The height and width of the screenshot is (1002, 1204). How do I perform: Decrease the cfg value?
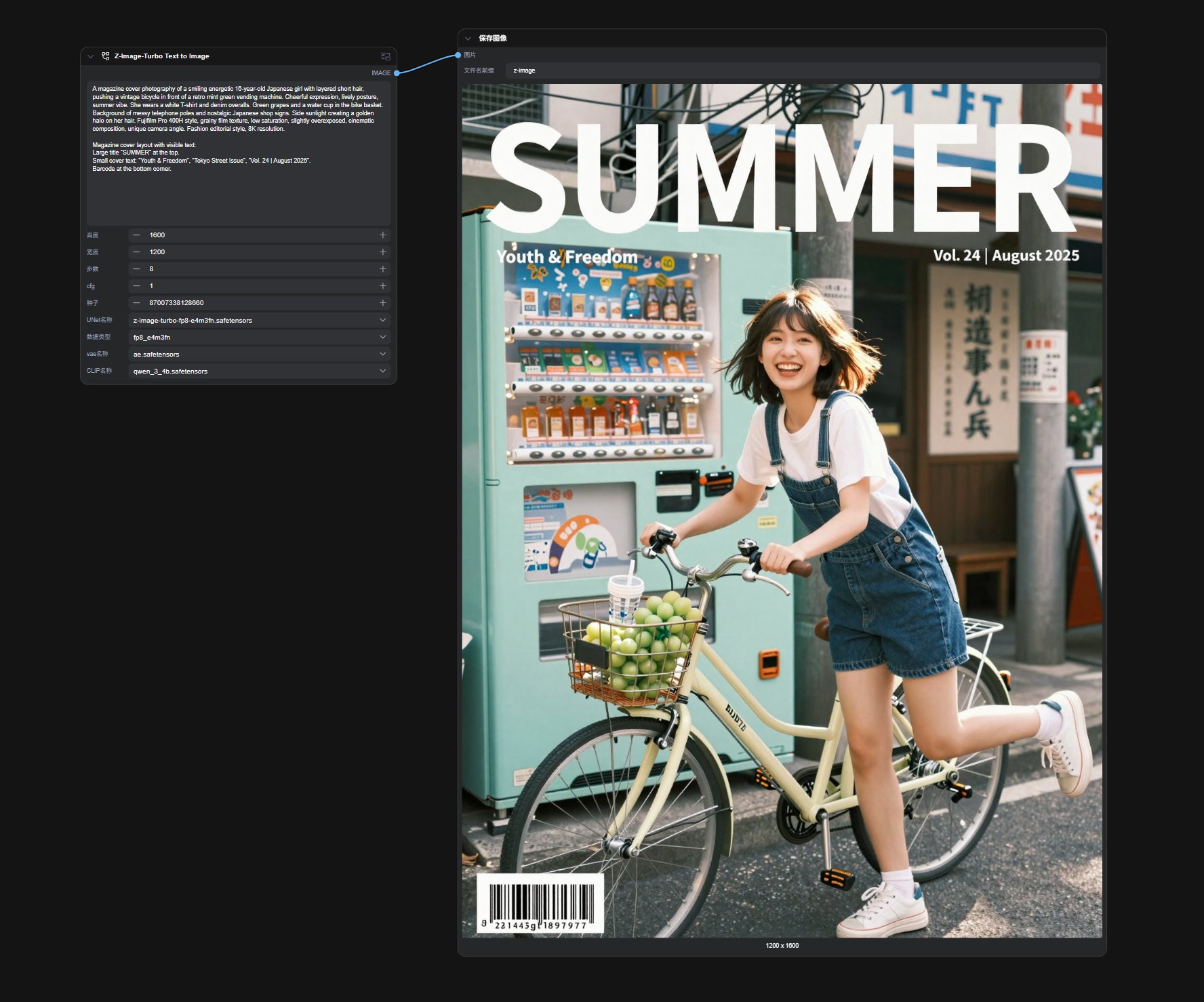[x=137, y=286]
